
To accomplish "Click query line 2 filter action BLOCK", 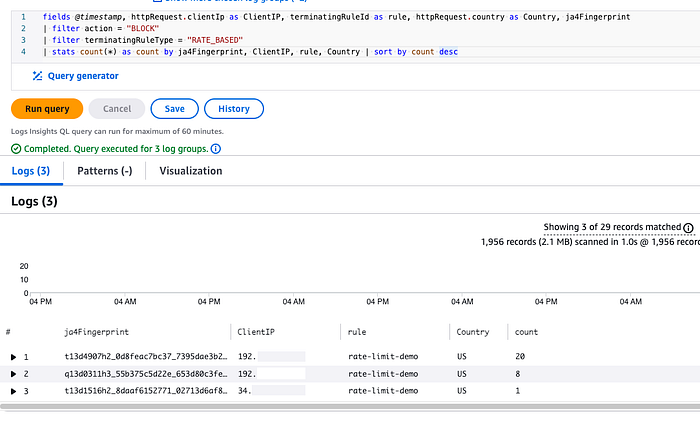I will pyautogui.click(x=101, y=29).
